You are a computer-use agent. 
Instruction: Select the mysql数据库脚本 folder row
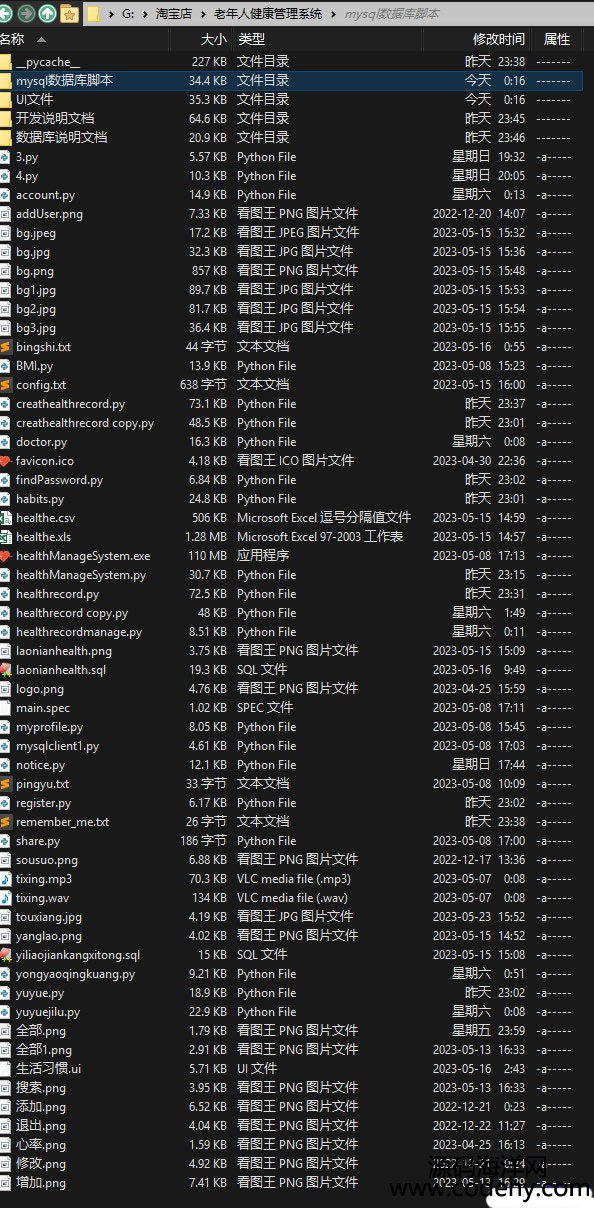tap(291, 80)
